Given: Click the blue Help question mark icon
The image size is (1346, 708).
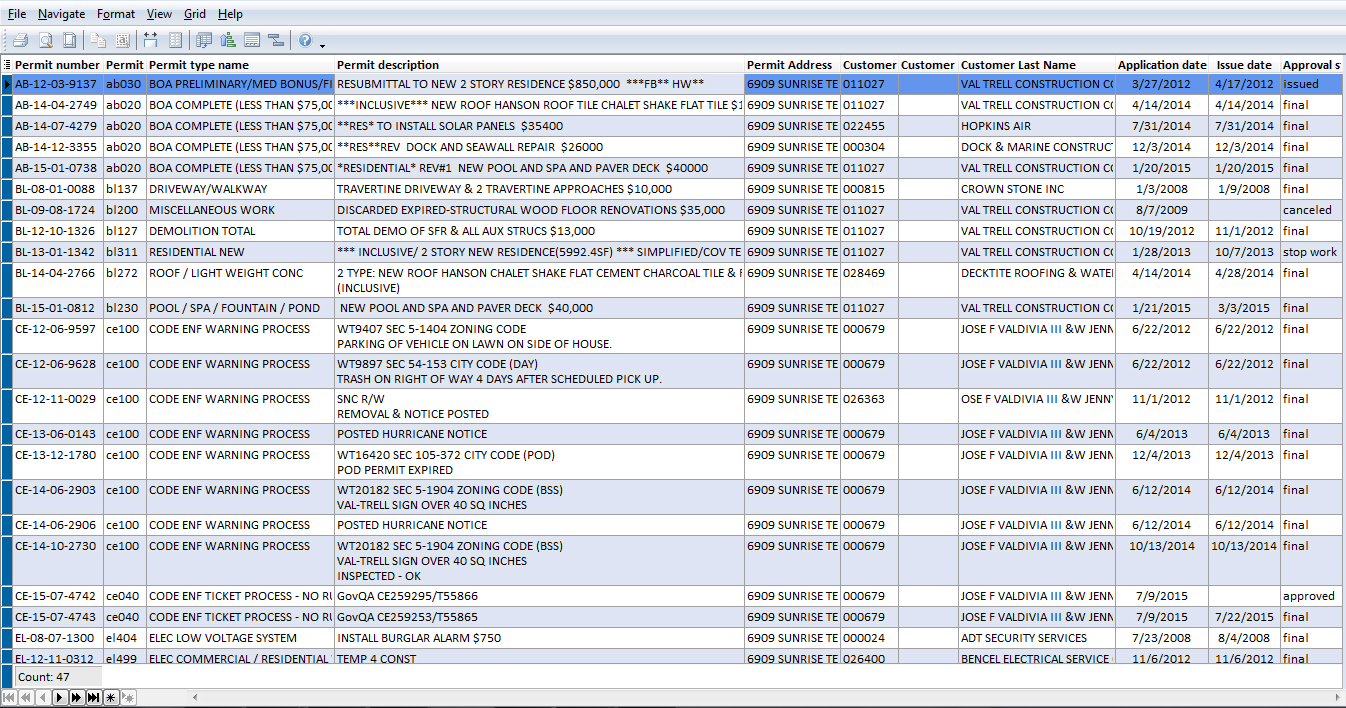Looking at the screenshot, I should (305, 40).
